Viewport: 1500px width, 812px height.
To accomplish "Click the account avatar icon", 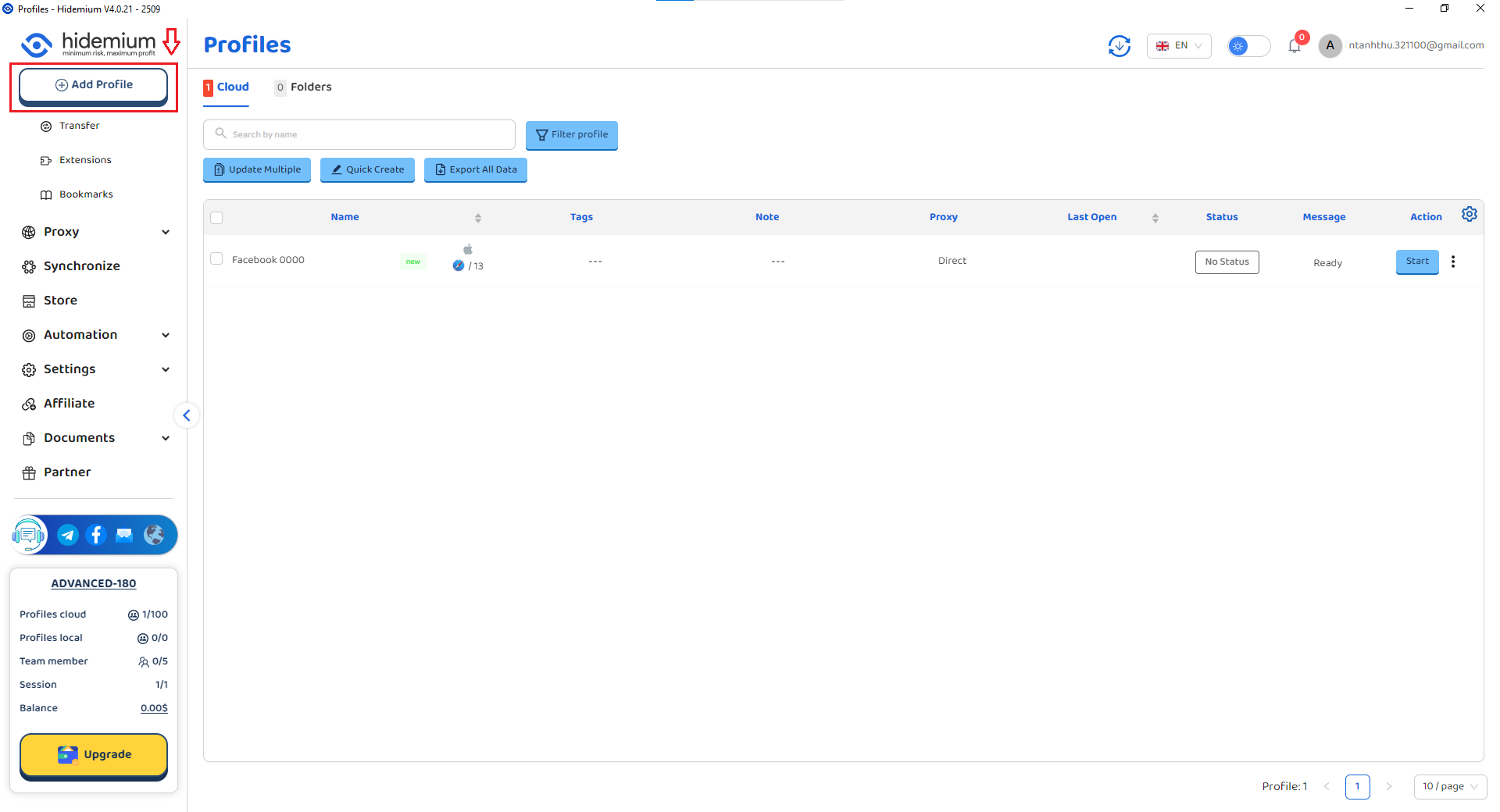I will (1330, 45).
